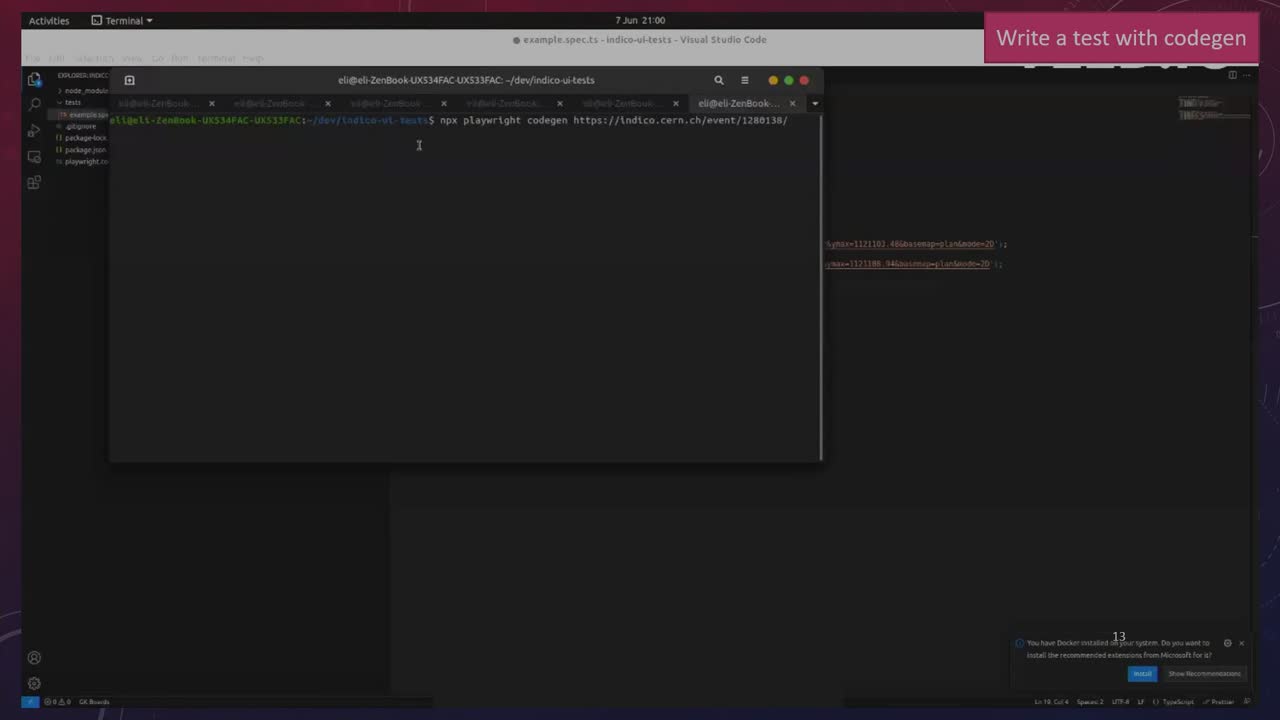Switch to the fifth terminal tab
Screen dimensions: 1280x720
(622, 103)
